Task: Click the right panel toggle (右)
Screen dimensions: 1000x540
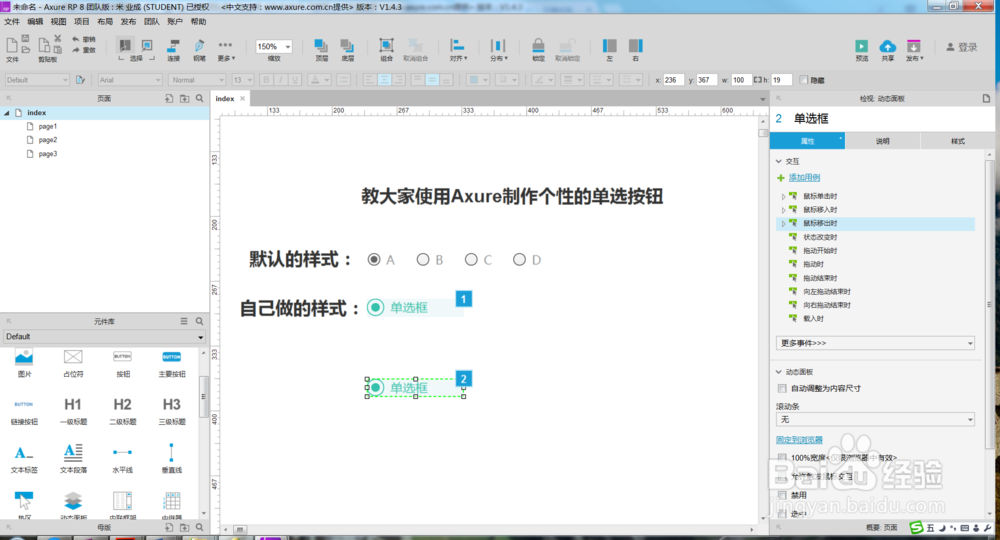Action: [636, 46]
